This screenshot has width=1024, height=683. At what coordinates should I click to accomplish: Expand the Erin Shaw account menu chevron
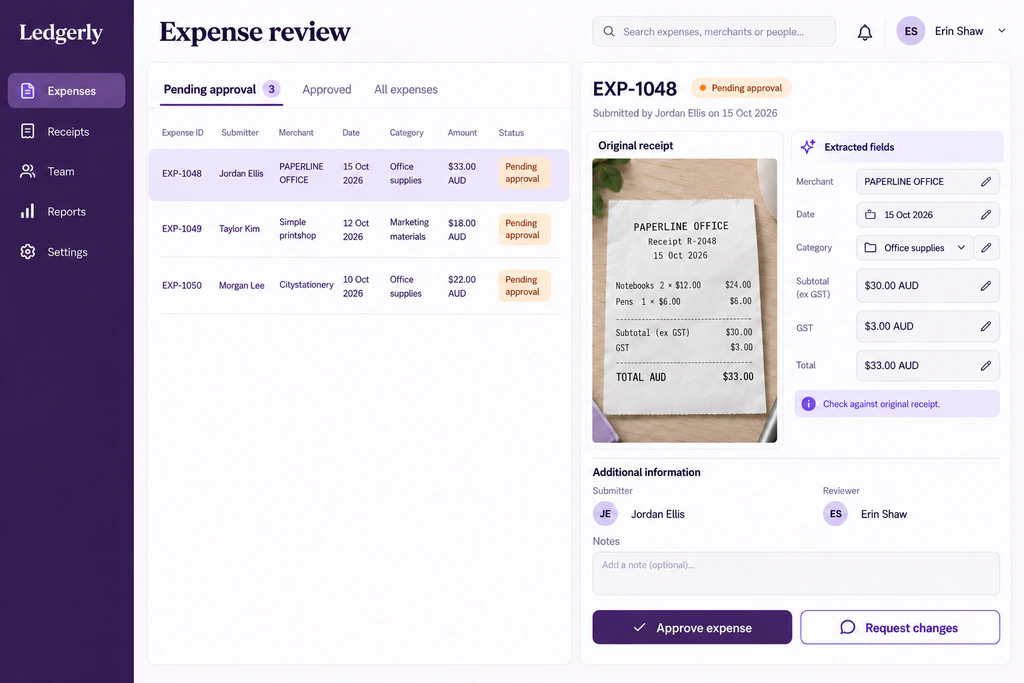[1001, 31]
